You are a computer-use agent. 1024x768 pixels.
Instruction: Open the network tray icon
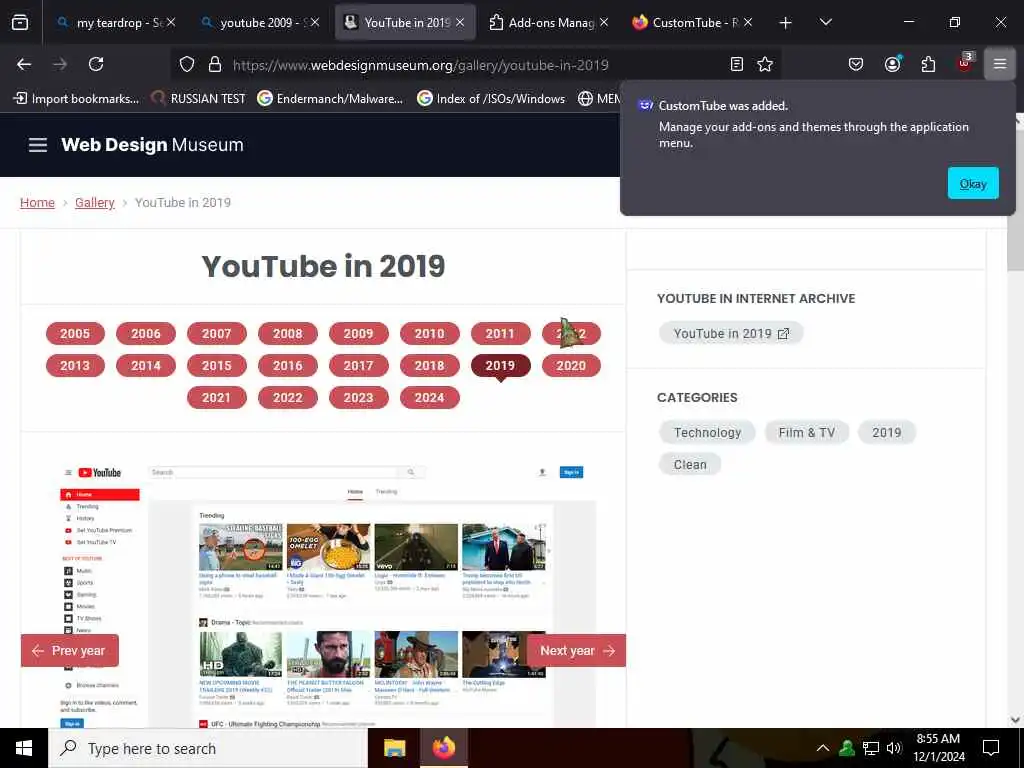(x=871, y=748)
